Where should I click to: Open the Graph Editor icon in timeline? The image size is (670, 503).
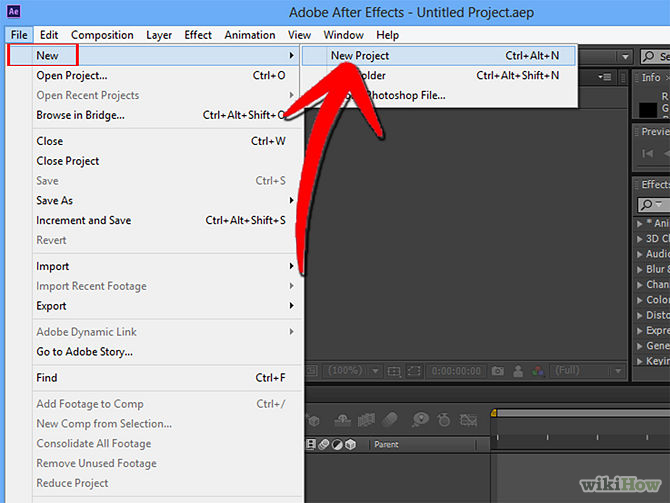click(468, 421)
